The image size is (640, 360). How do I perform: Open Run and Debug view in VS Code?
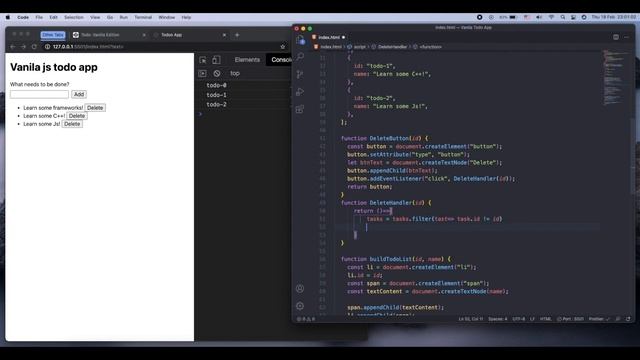(x=300, y=92)
